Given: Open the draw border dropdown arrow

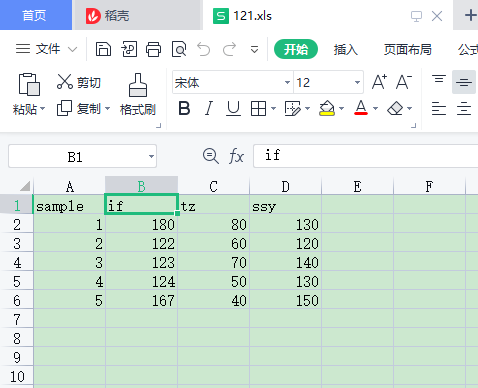Looking at the screenshot, I should (307, 109).
